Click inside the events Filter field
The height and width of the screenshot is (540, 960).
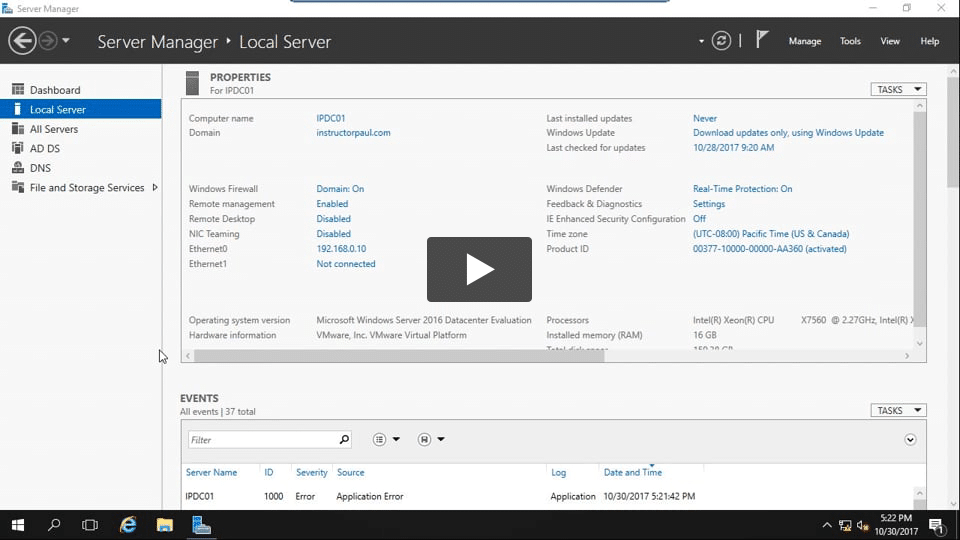click(262, 440)
